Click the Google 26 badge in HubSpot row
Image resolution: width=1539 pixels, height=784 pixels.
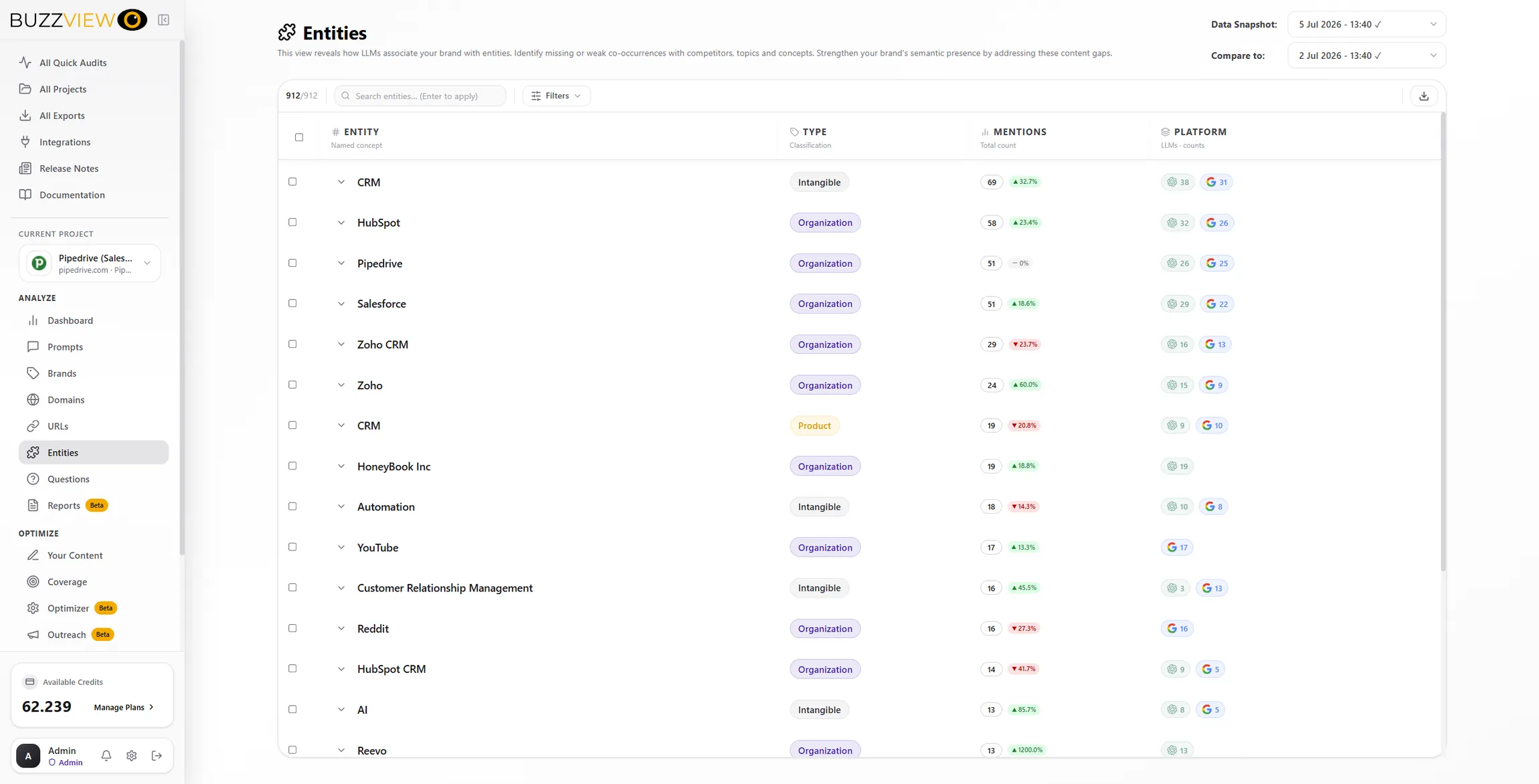1217,223
